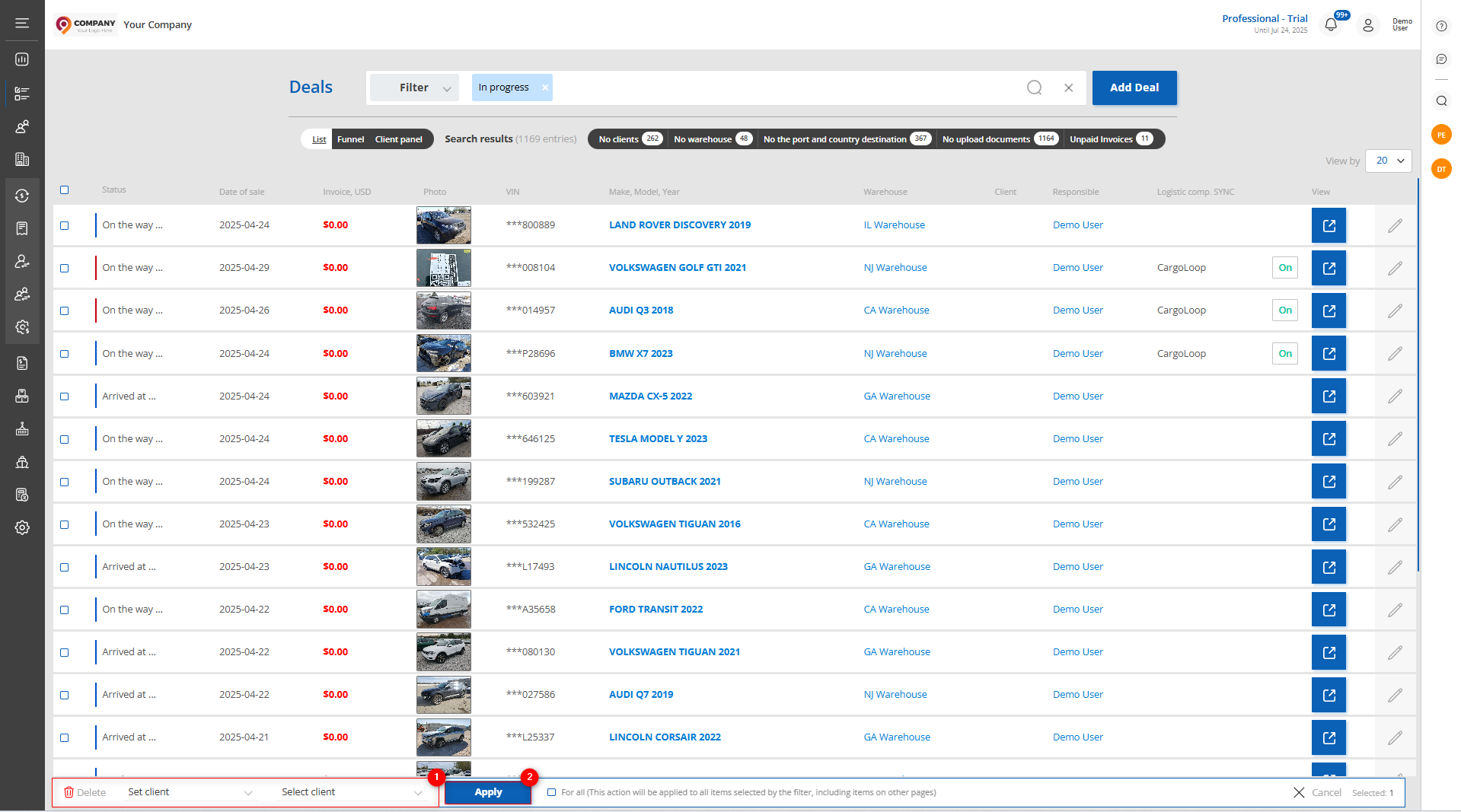Open the user profile icon
1461x812 pixels.
tap(1368, 24)
